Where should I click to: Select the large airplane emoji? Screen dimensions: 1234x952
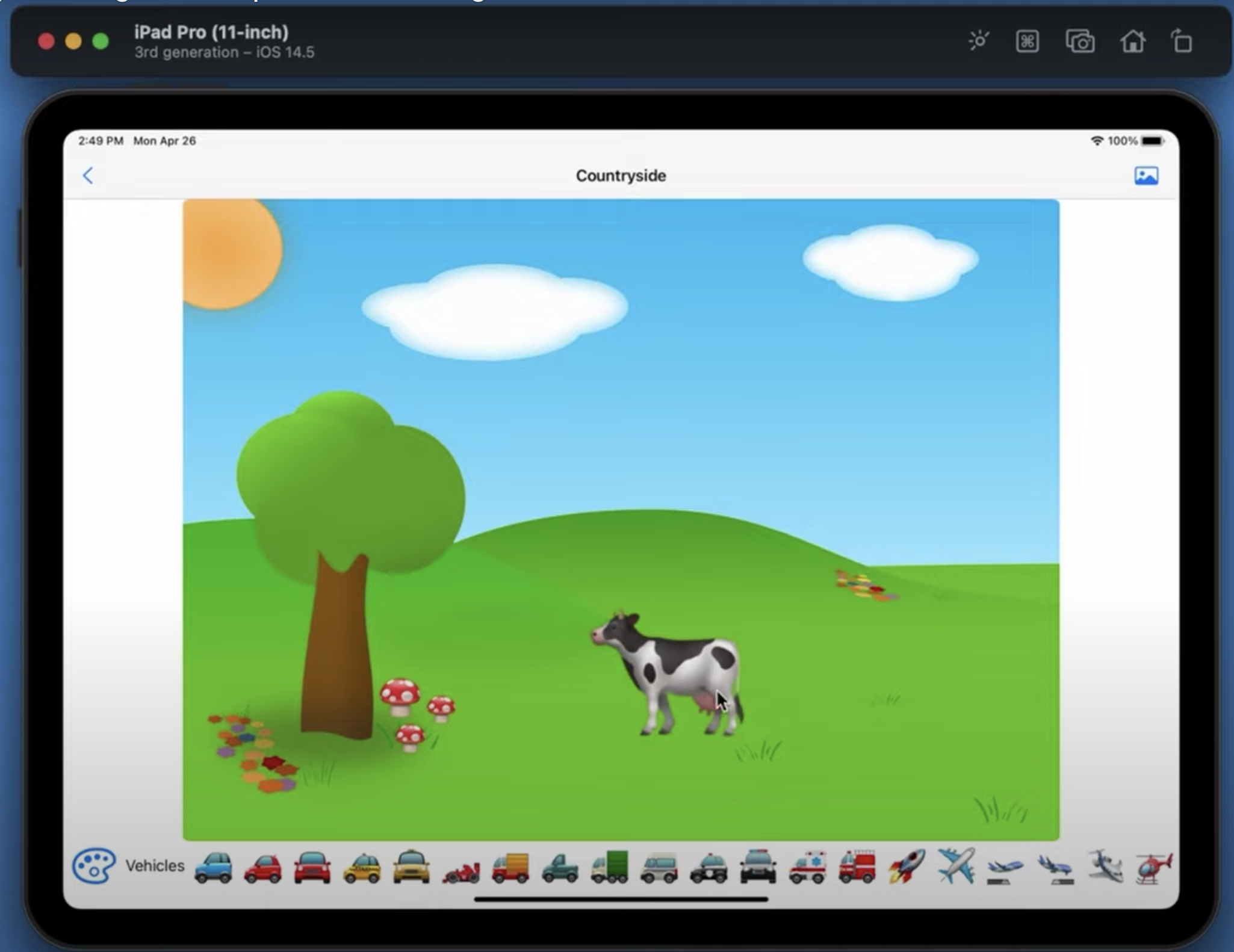coord(956,867)
